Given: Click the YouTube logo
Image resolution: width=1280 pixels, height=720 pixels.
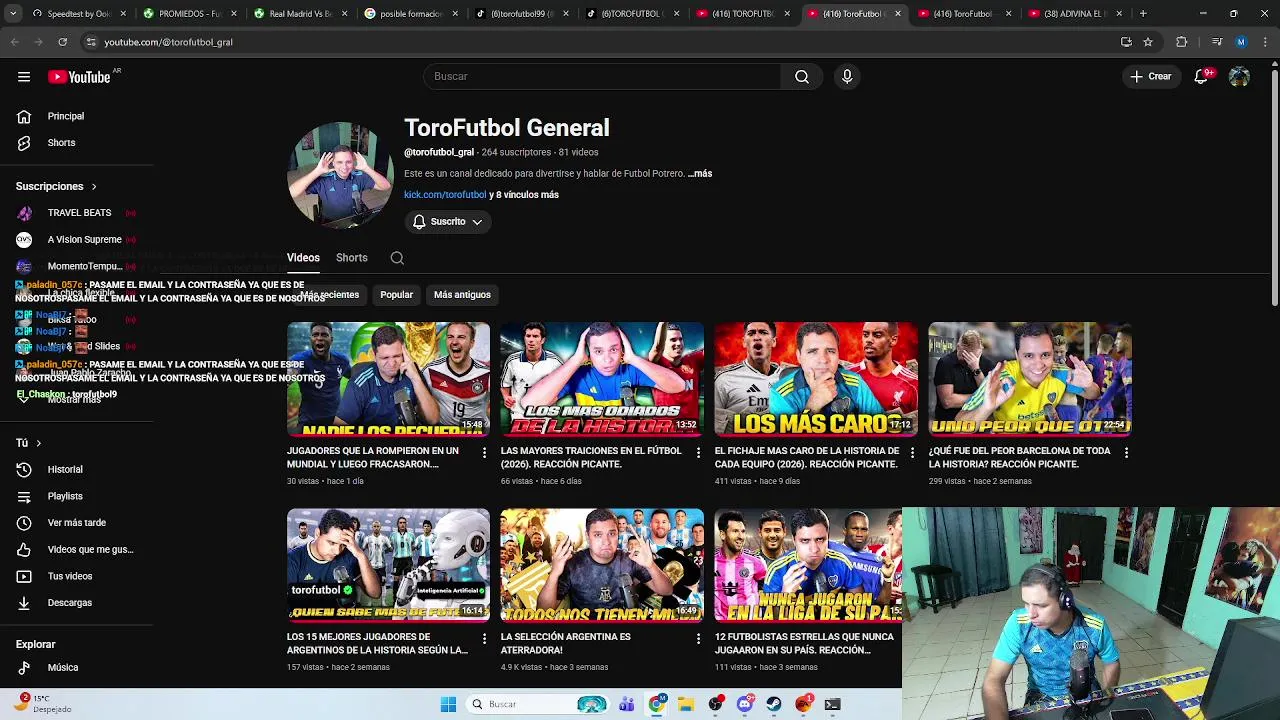Looking at the screenshot, I should coord(79,77).
